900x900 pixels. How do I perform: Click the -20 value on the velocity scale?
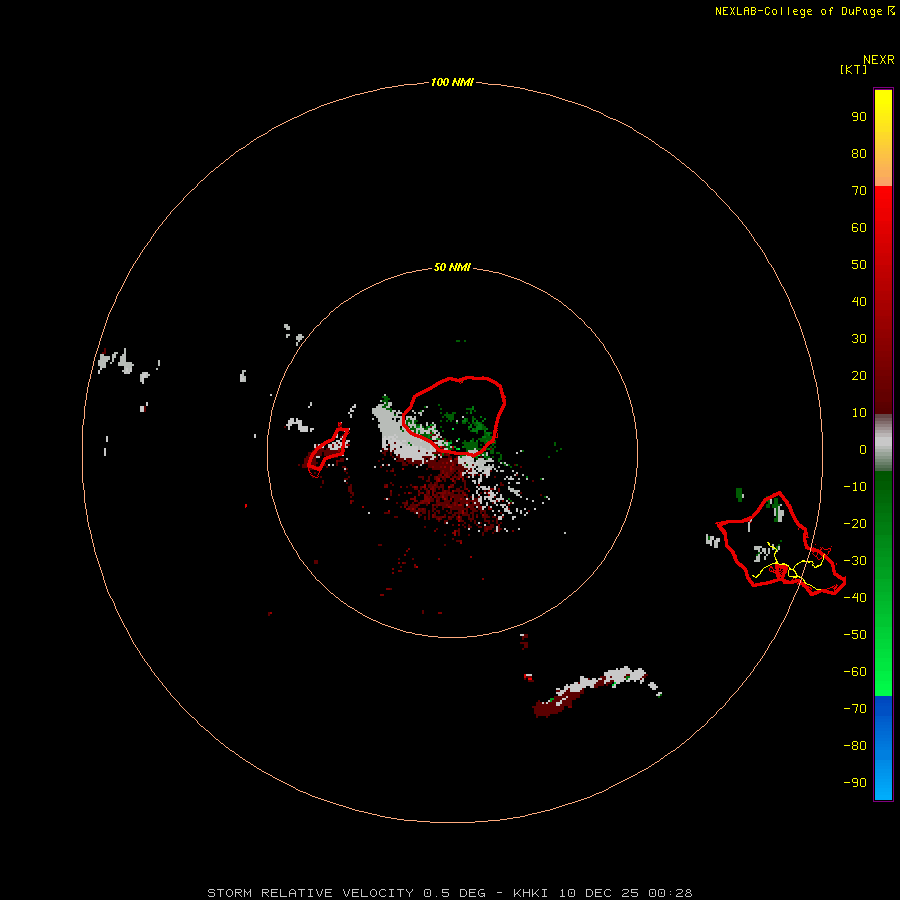855,523
